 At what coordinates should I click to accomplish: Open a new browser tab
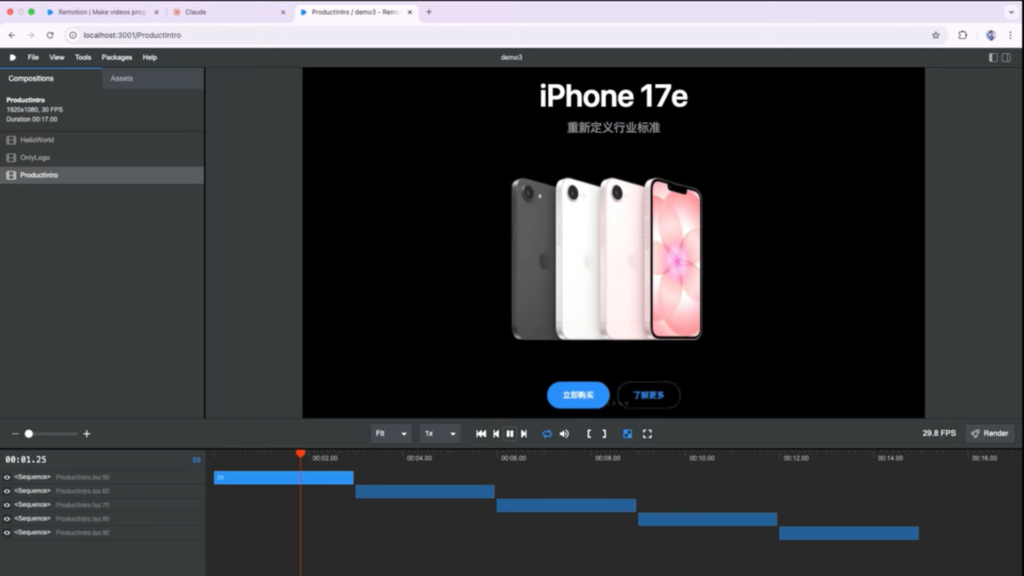click(x=429, y=12)
